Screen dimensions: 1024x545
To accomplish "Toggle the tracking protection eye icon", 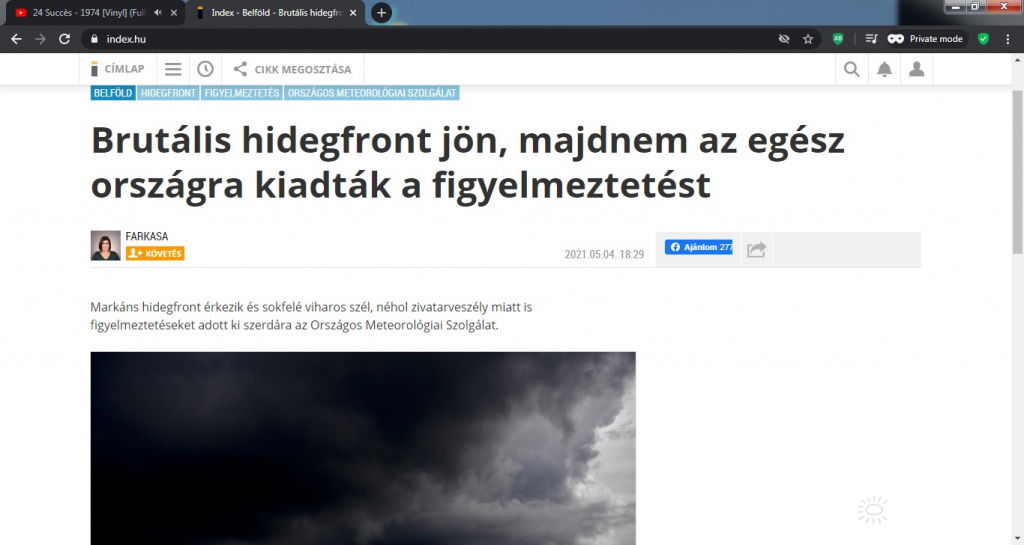I will [784, 39].
